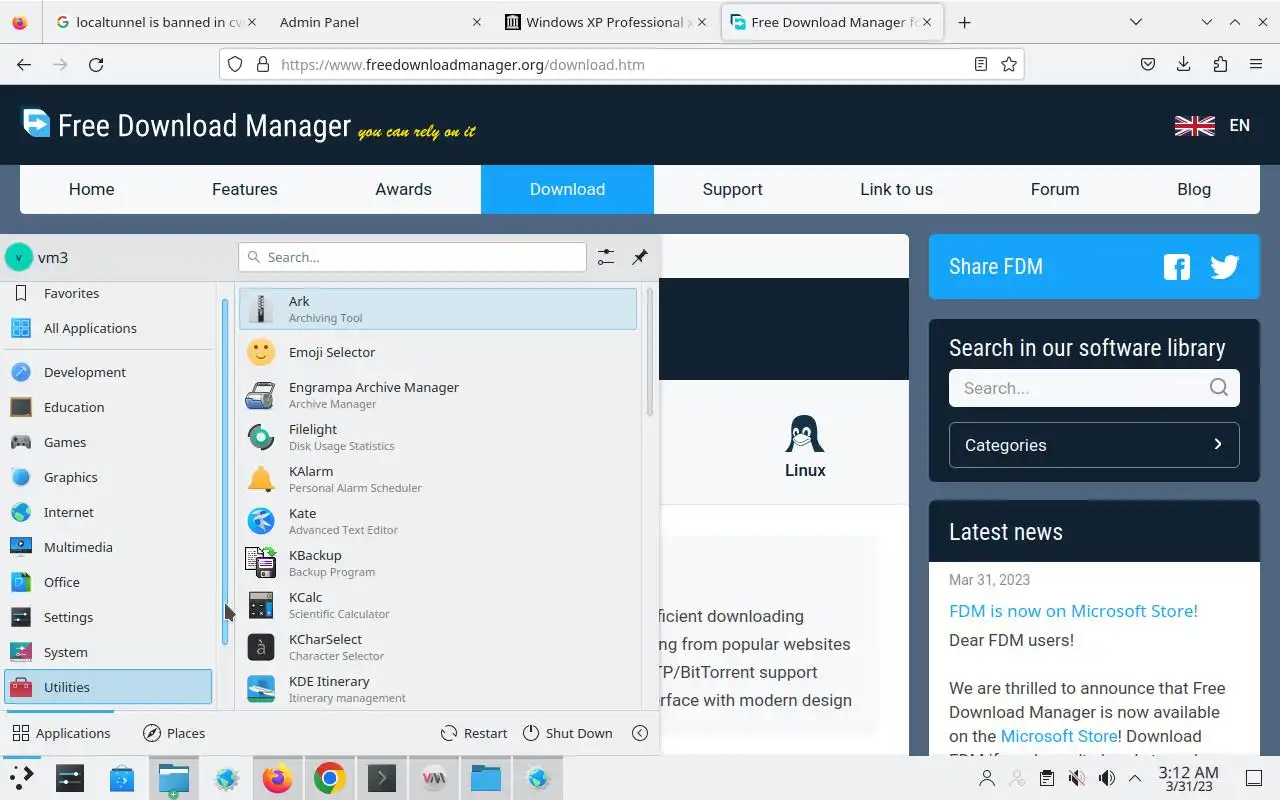Screen dimensions: 1280x800
Task: Open the Forum page in the site navigation
Action: point(1055,189)
